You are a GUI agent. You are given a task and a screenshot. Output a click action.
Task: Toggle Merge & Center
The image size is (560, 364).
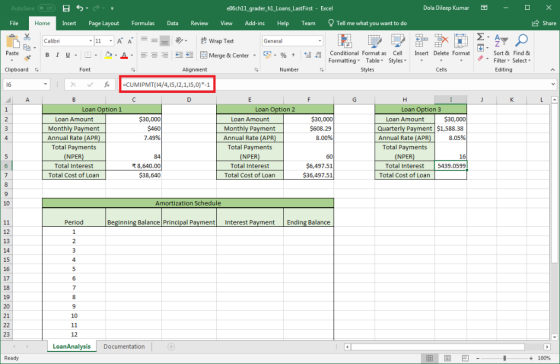coord(225,55)
